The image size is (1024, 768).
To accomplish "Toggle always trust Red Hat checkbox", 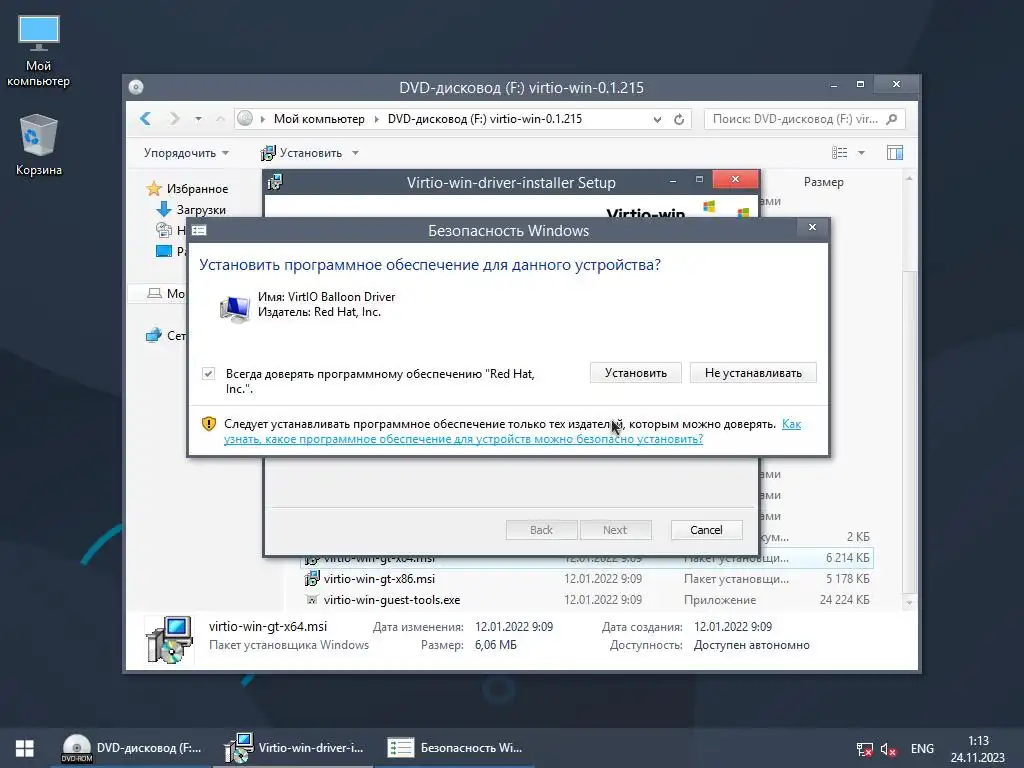I will [208, 374].
